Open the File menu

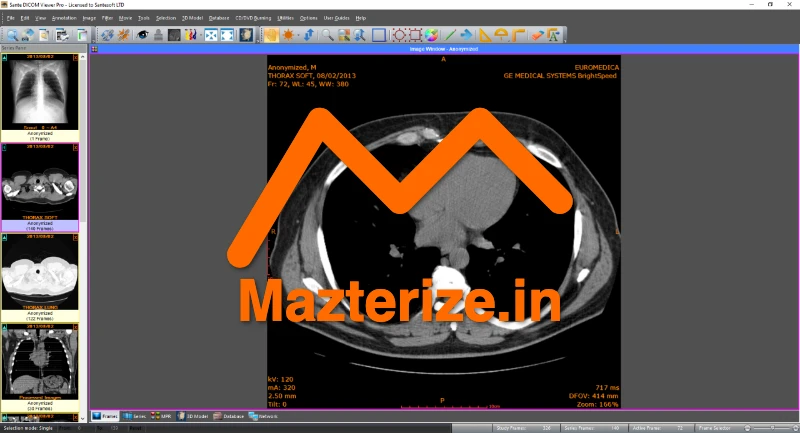tap(11, 18)
